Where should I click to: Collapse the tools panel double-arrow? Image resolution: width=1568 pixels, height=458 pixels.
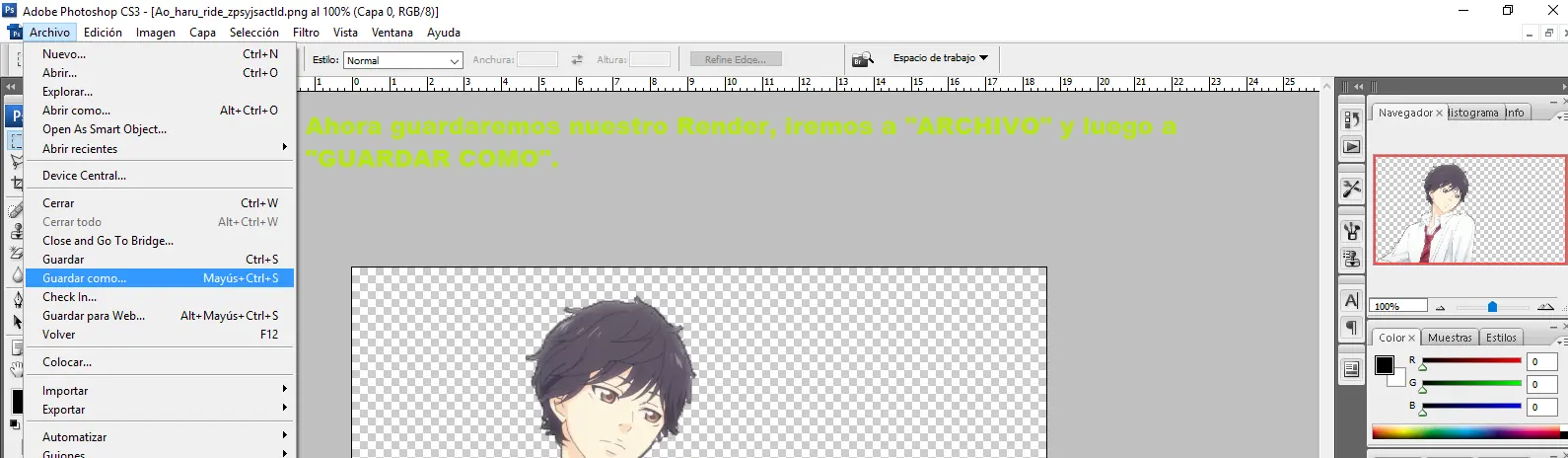(x=11, y=87)
